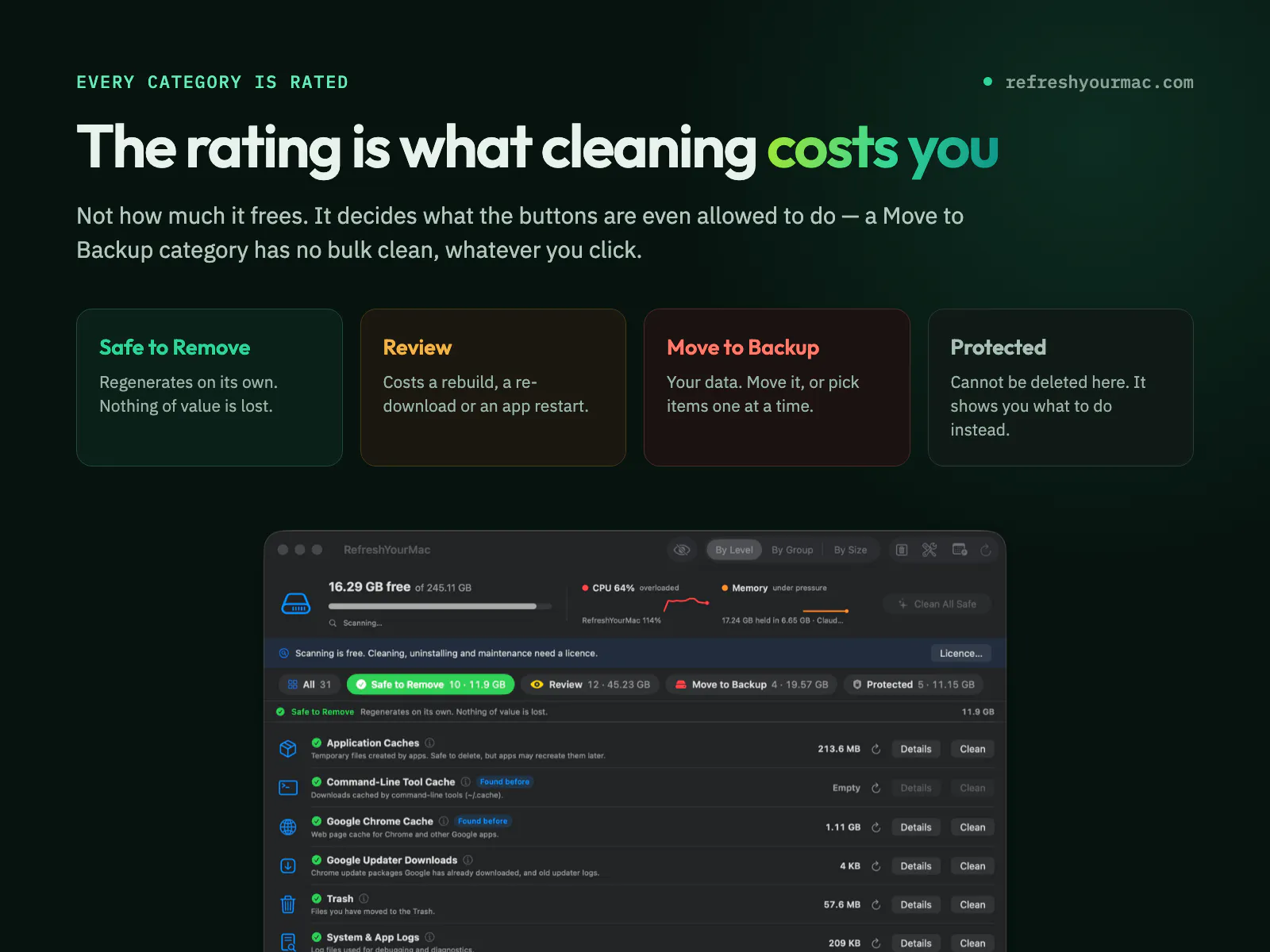Image resolution: width=1270 pixels, height=952 pixels.
Task: Toggle the hidden-items eye icon in toolbar
Action: coord(682,550)
